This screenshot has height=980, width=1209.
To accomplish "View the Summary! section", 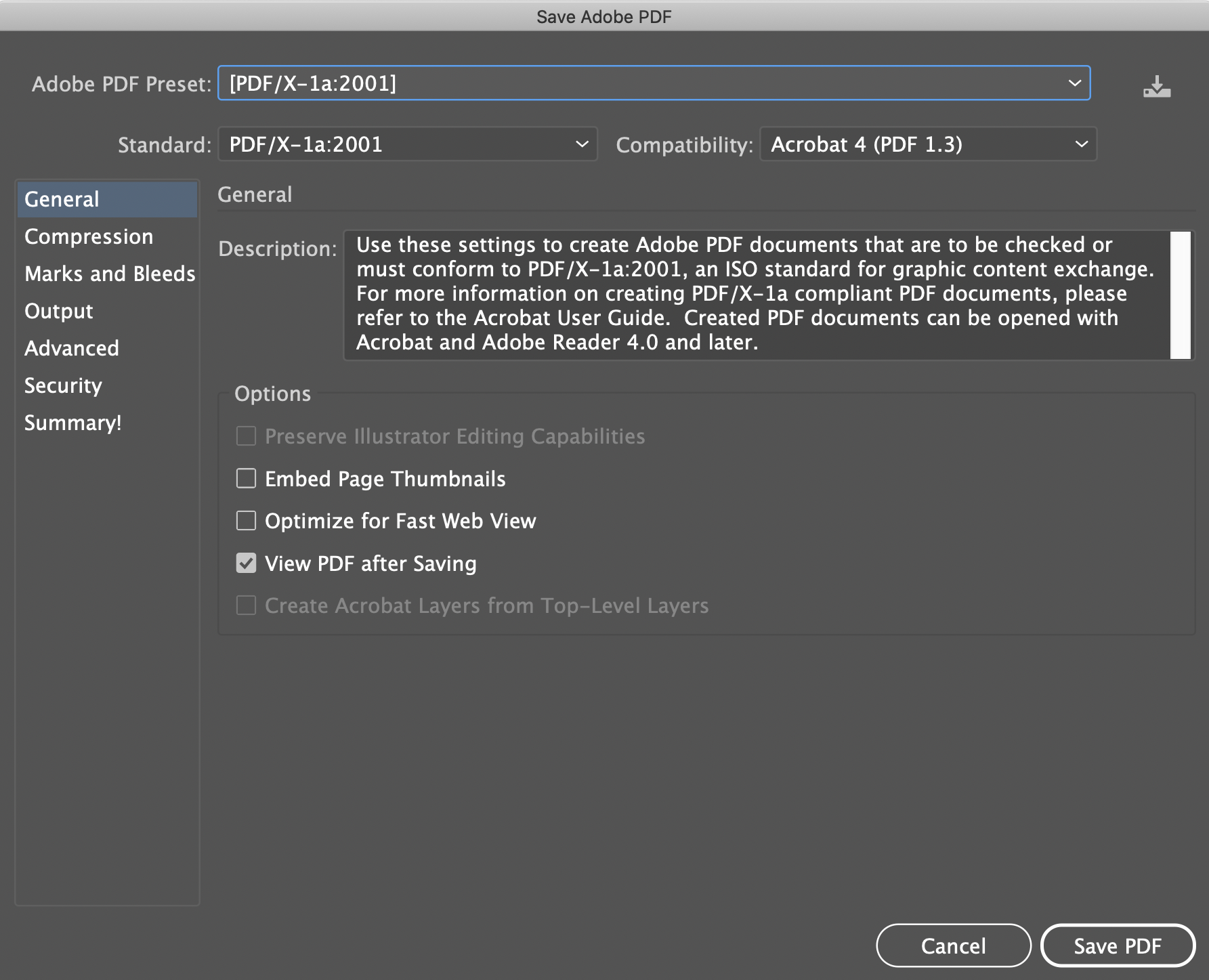I will (x=73, y=423).
